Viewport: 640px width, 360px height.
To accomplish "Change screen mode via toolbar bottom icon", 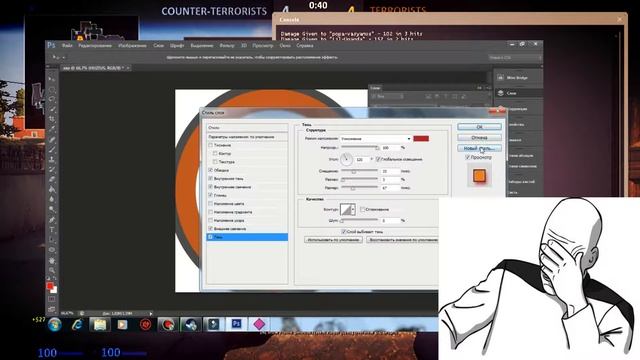I will pos(52,309).
